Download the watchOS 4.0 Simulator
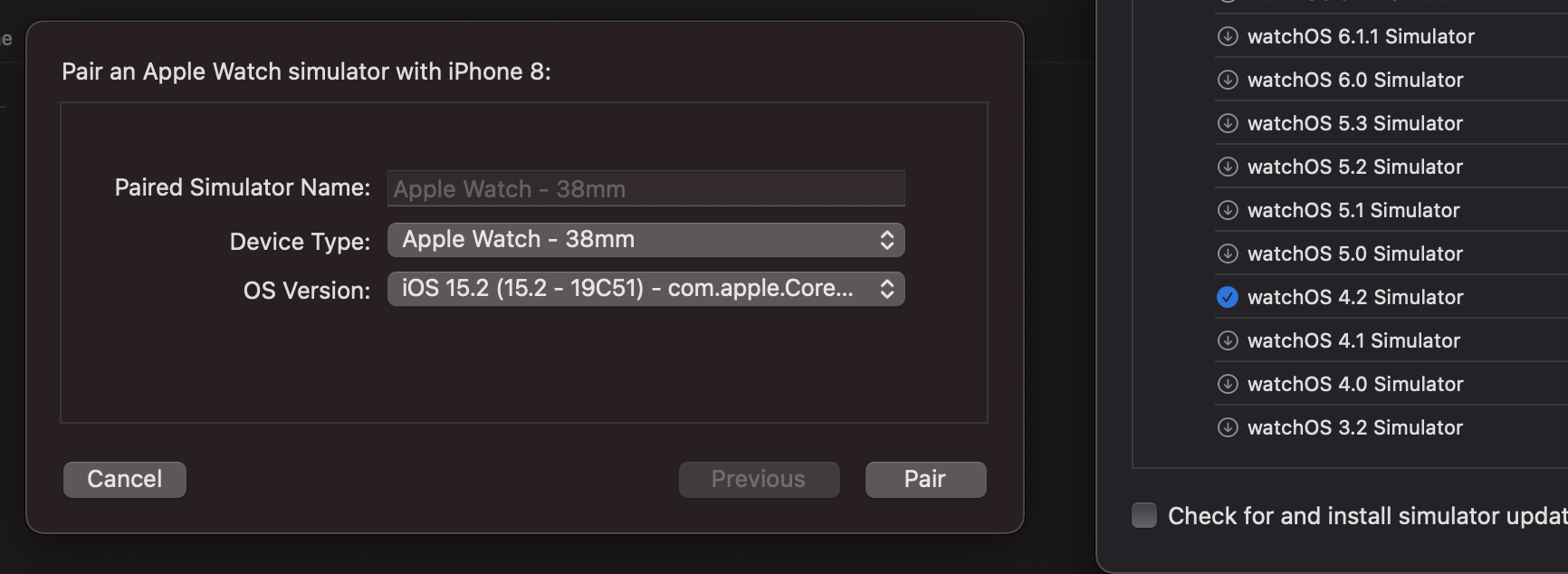This screenshot has width=1568, height=574. pos(1228,384)
